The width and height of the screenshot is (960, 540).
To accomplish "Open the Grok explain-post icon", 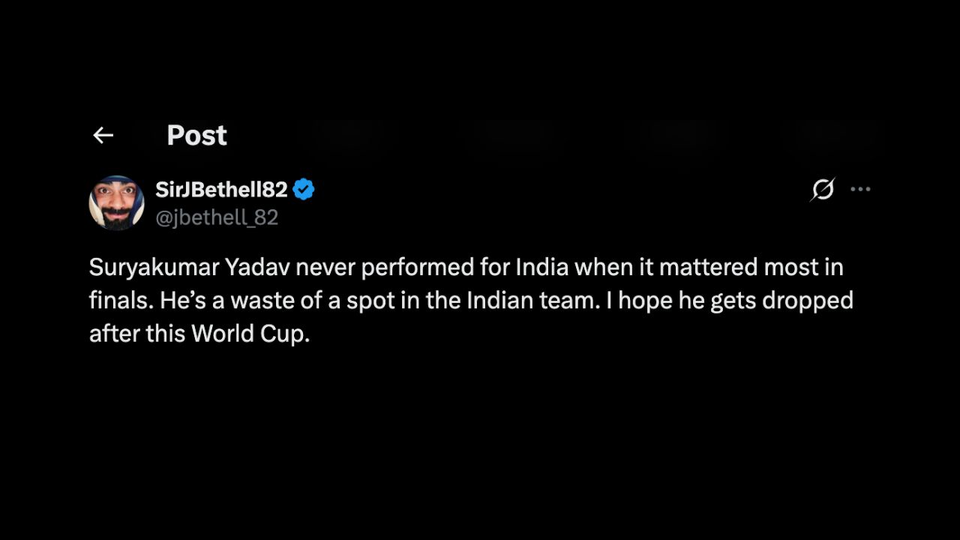I will point(822,189).
